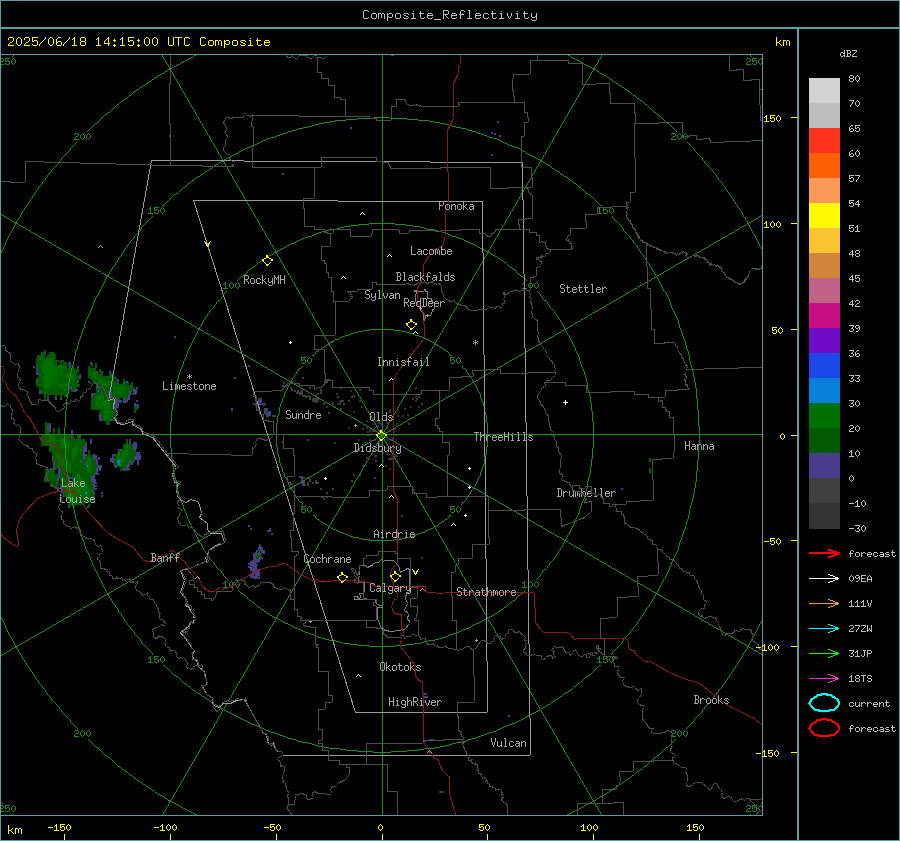Click the yellow diamond marker beside RockyMH

pos(267,261)
